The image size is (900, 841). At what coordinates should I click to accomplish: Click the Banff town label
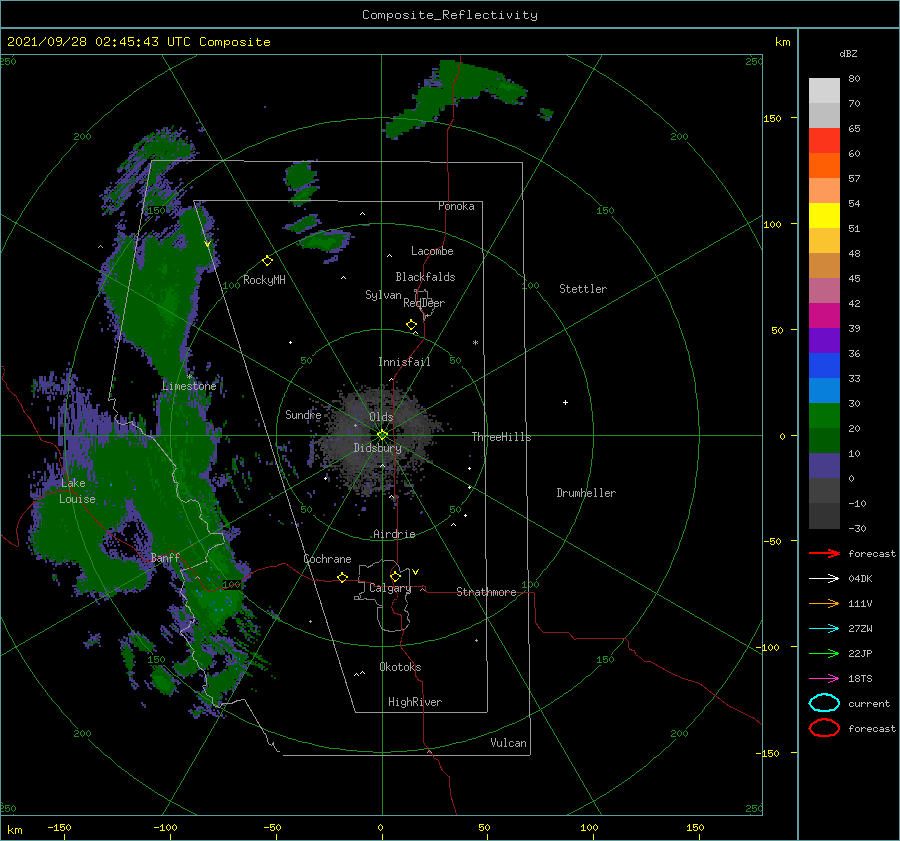tap(165, 557)
